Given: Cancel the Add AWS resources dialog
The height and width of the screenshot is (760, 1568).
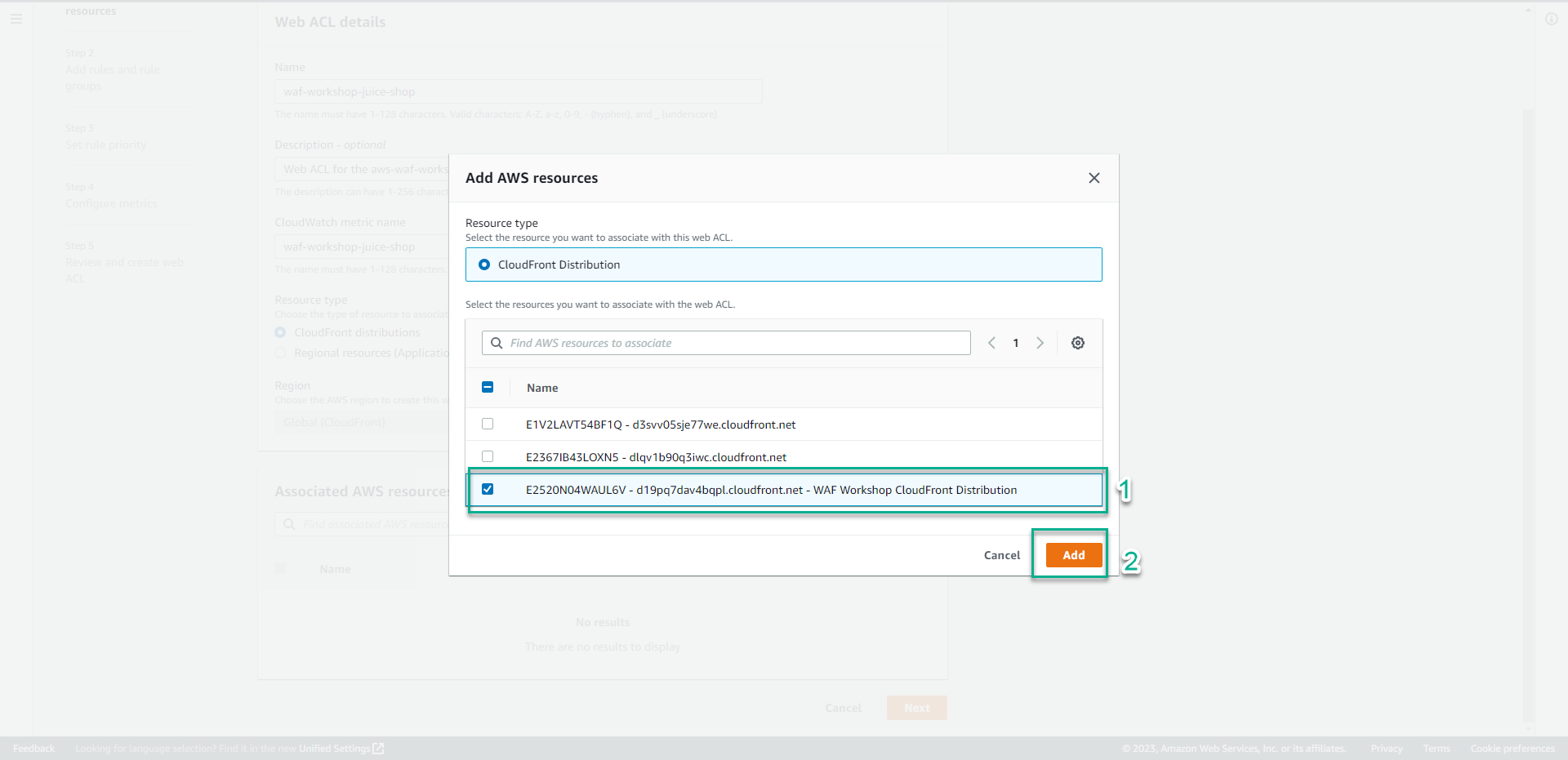Looking at the screenshot, I should [1001, 554].
